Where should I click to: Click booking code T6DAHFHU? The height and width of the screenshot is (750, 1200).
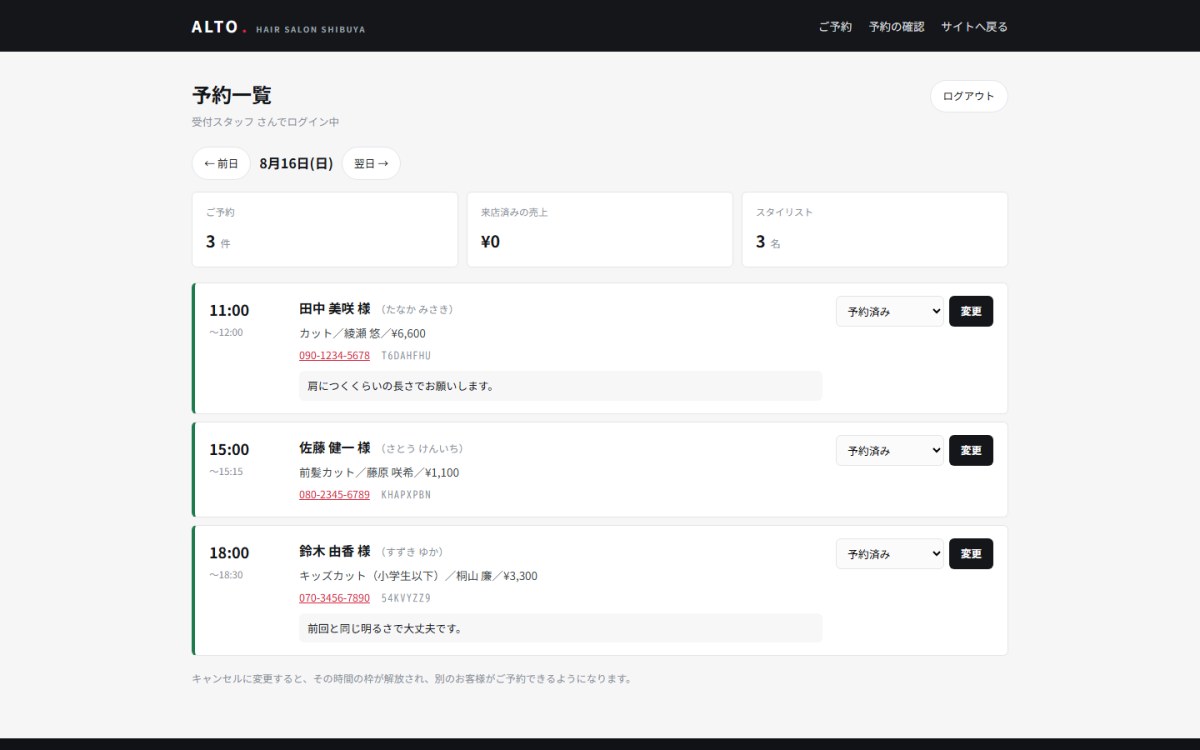click(406, 355)
